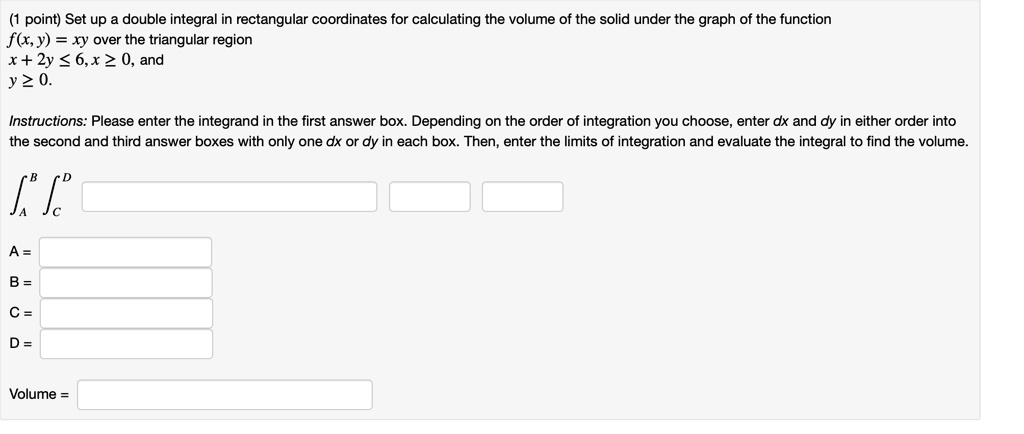This screenshot has width=1024, height=434.
Task: Focus the A = lower limit field
Action: [x=125, y=252]
